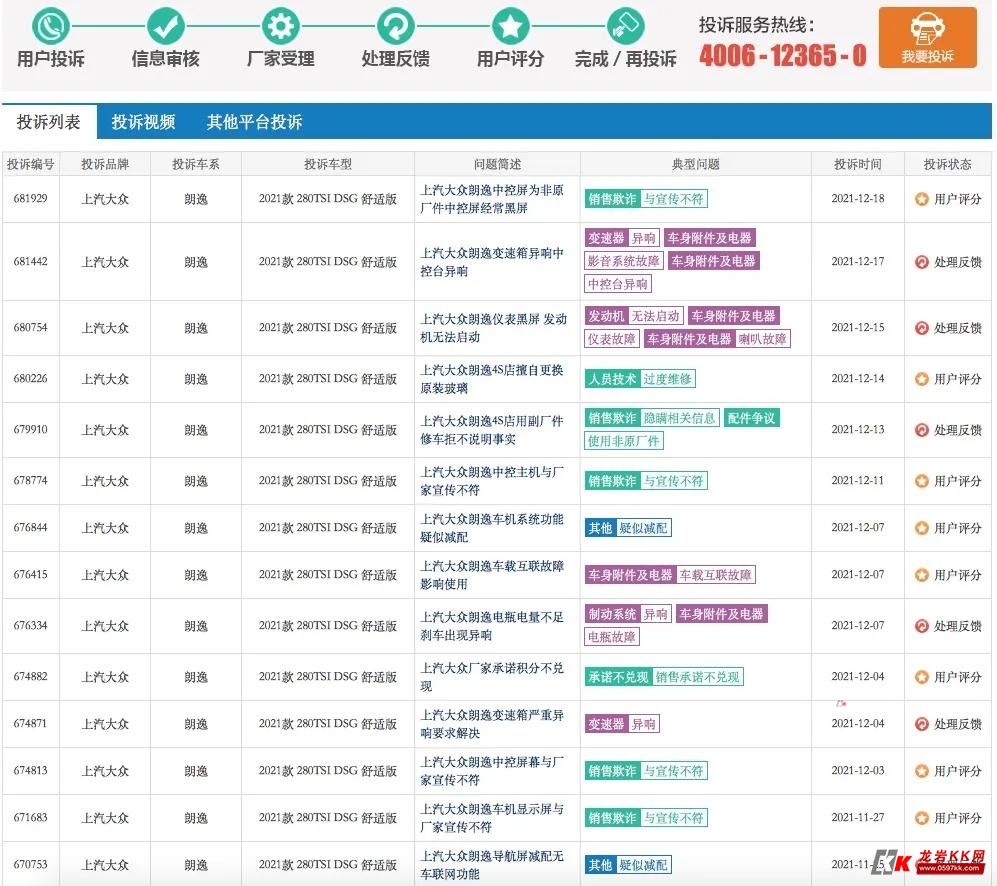
Task: Click the 完成/再投诉 step icon
Action: coord(626,26)
